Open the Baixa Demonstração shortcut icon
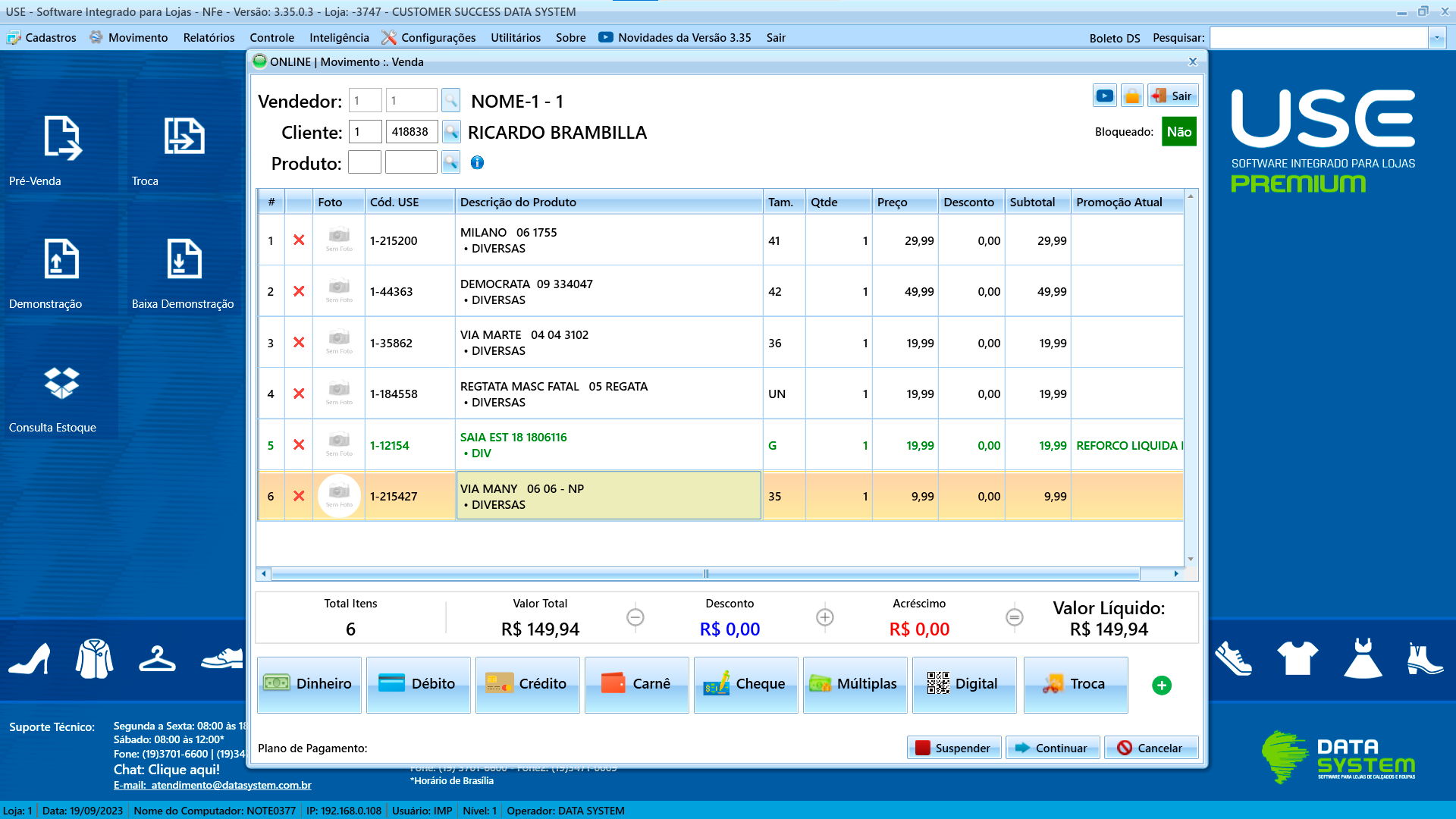Screen dimensions: 1456x819 click(184, 259)
